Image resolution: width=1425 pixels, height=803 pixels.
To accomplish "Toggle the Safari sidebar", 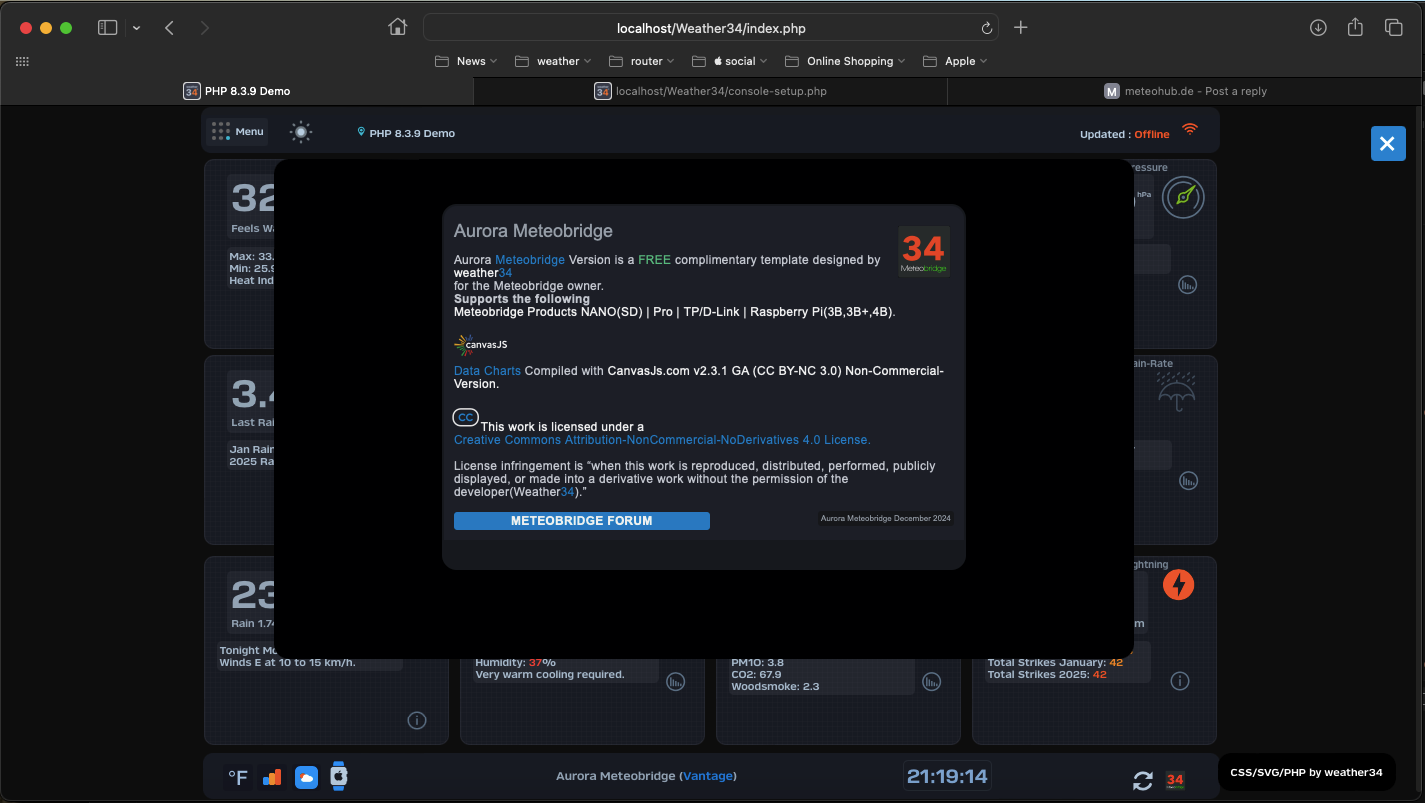I will (x=107, y=28).
